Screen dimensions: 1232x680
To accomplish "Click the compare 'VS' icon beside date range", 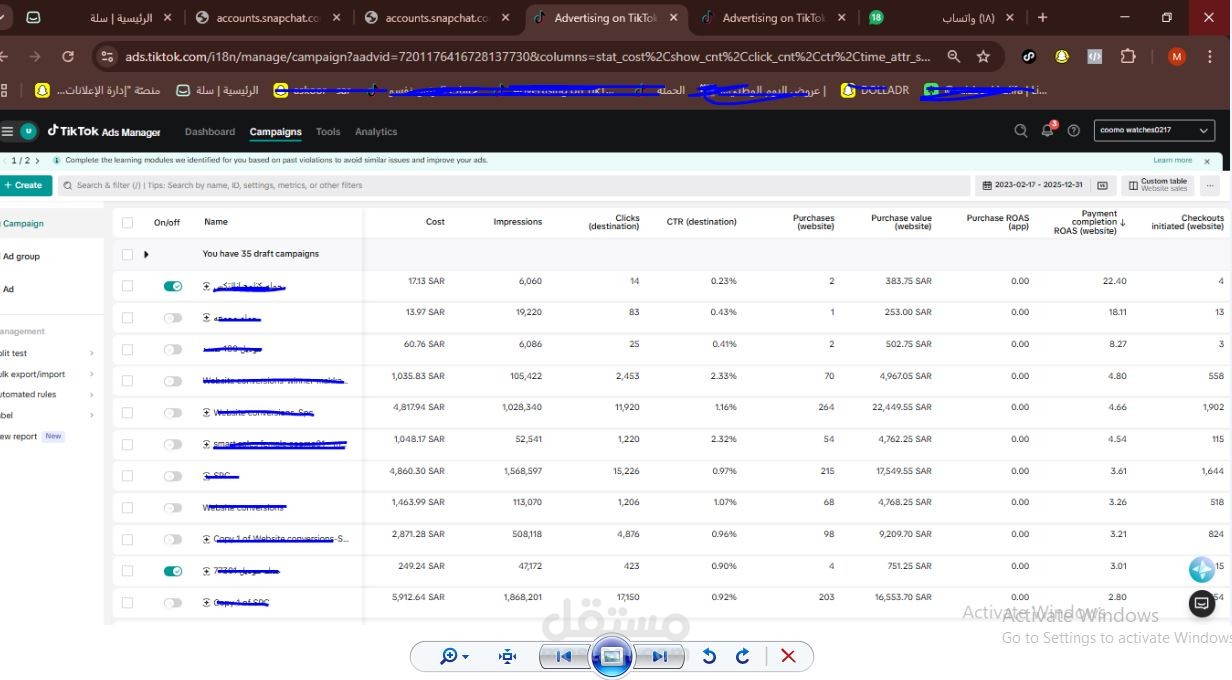I will click(x=1102, y=185).
